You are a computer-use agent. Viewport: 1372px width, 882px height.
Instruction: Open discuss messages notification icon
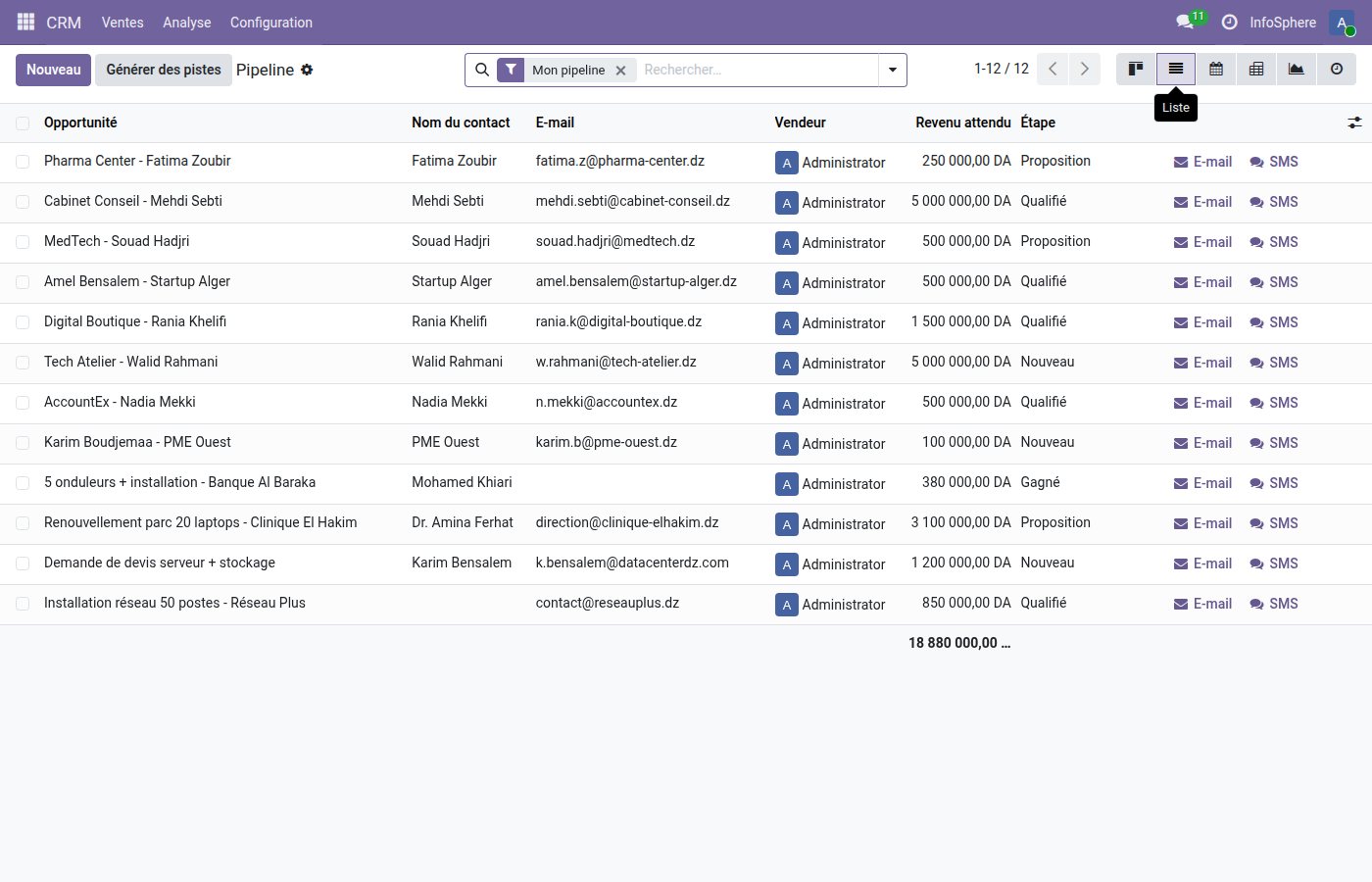point(1185,22)
